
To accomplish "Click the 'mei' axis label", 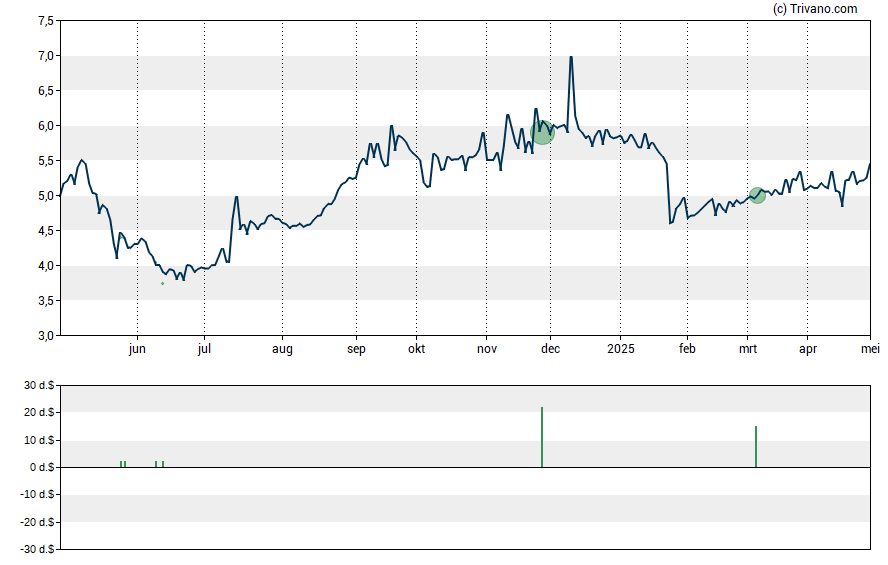I will 870,349.
